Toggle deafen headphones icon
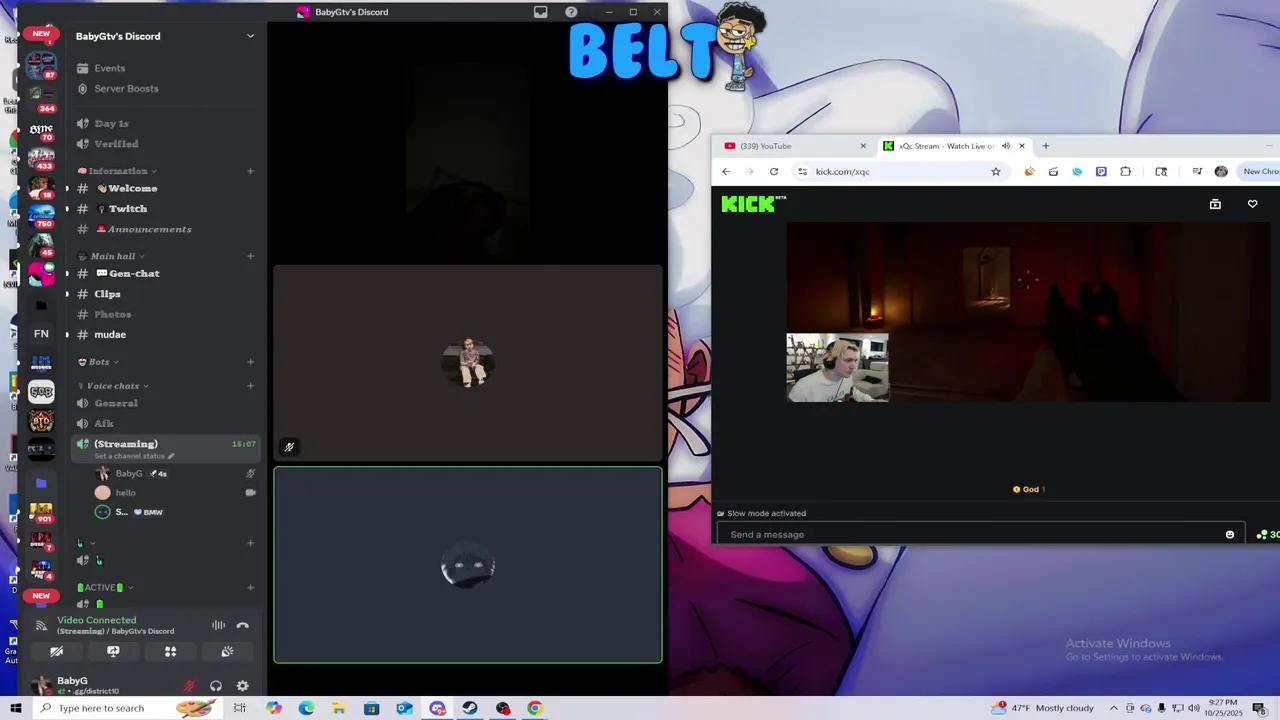Viewport: 1280px width, 720px height. pos(215,686)
